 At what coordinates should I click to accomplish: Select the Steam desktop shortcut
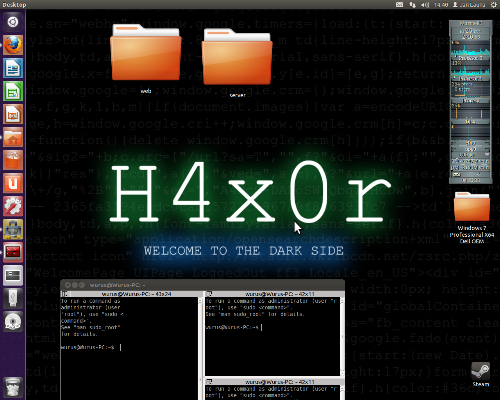point(480,374)
